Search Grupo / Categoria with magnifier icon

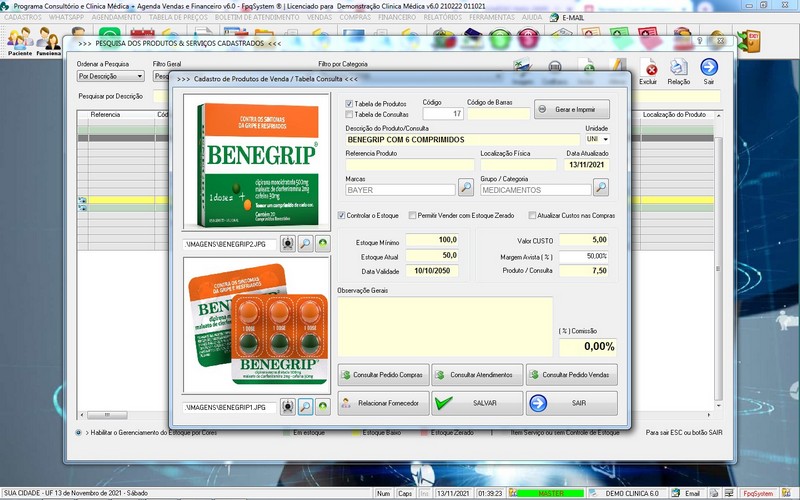pos(601,187)
